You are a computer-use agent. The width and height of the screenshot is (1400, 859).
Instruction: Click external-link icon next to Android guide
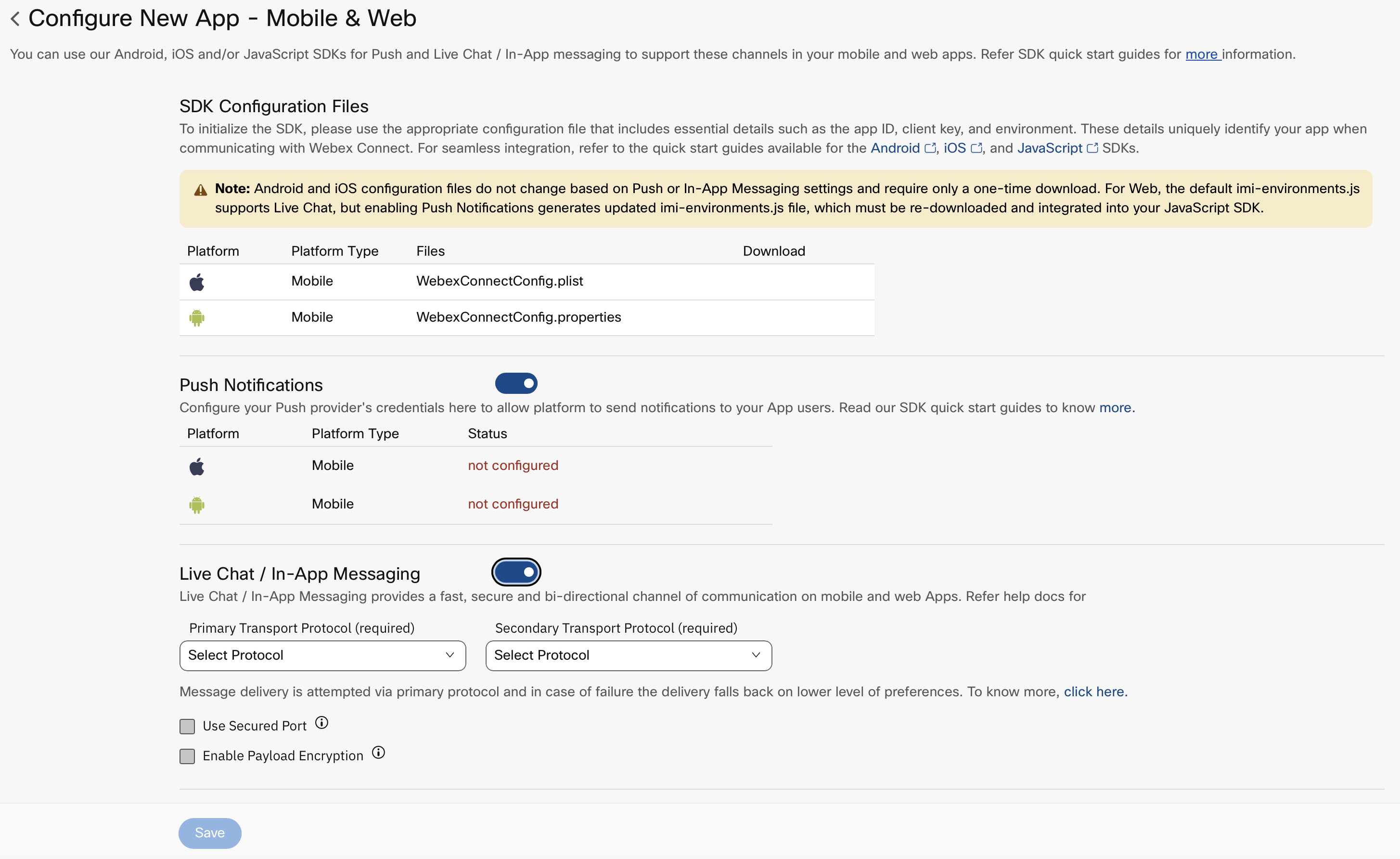click(x=930, y=148)
